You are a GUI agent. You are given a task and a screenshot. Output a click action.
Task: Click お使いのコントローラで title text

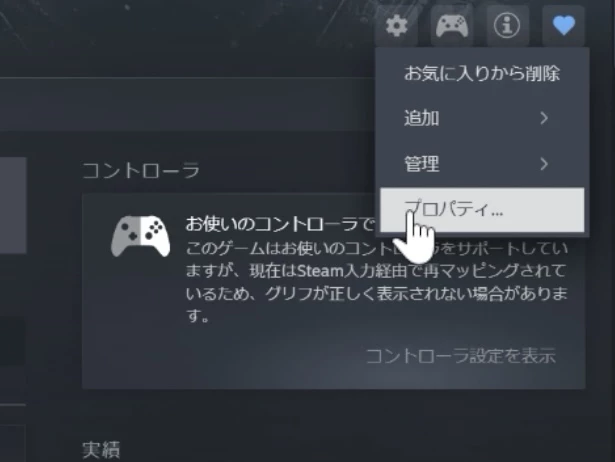pyautogui.click(x=280, y=224)
